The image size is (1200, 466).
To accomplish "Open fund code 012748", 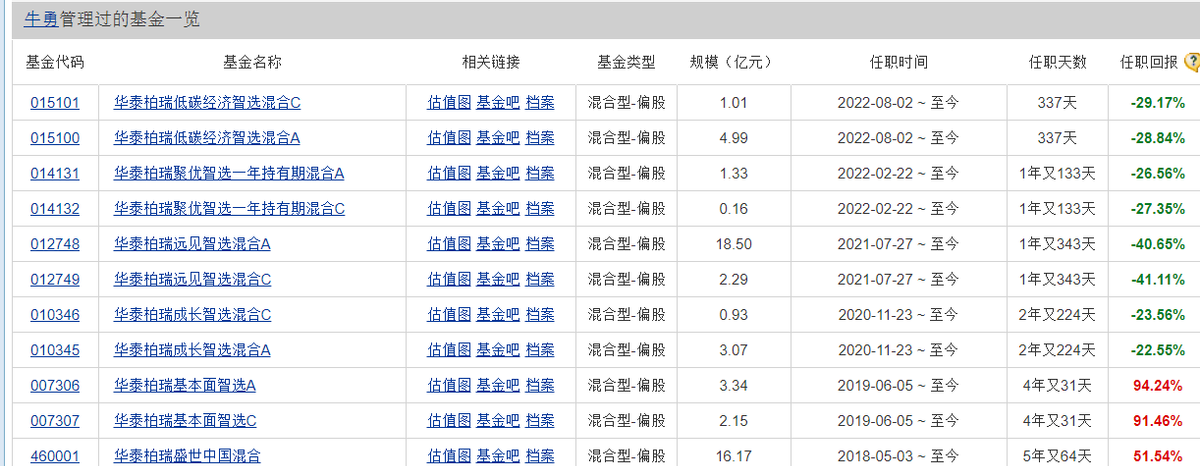I will click(x=55, y=243).
